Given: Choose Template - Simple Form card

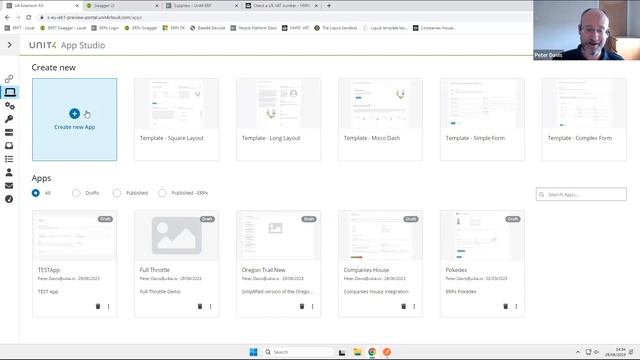Looking at the screenshot, I should point(482,120).
